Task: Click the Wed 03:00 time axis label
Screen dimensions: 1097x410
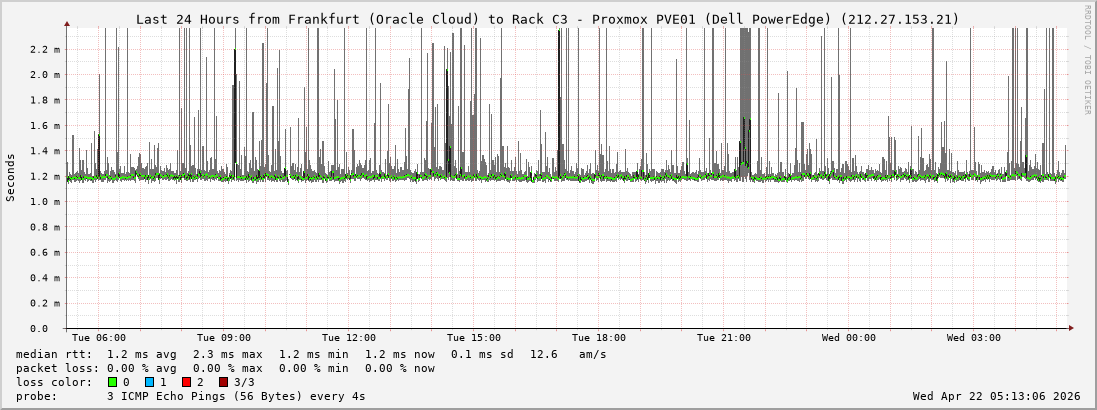Action: tap(974, 338)
